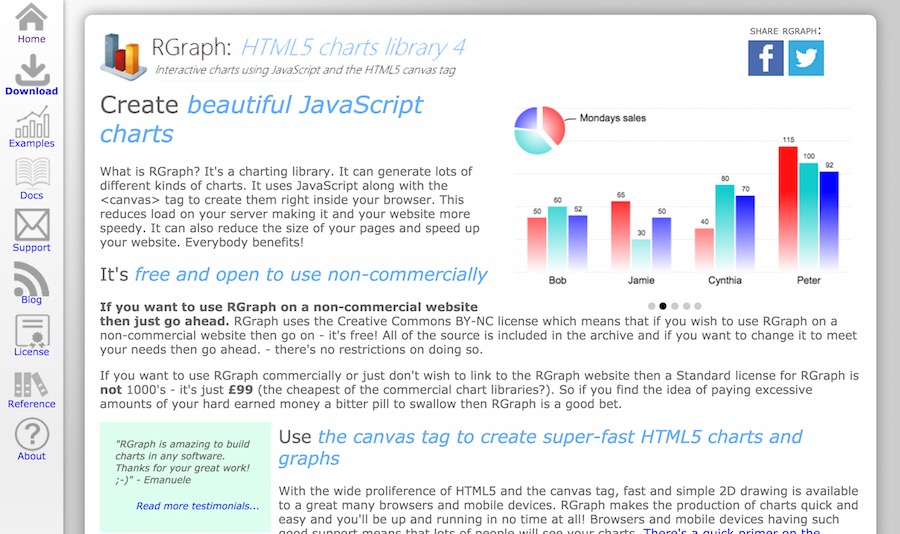
Task: Click the Download sidebar icon
Action: tap(32, 69)
